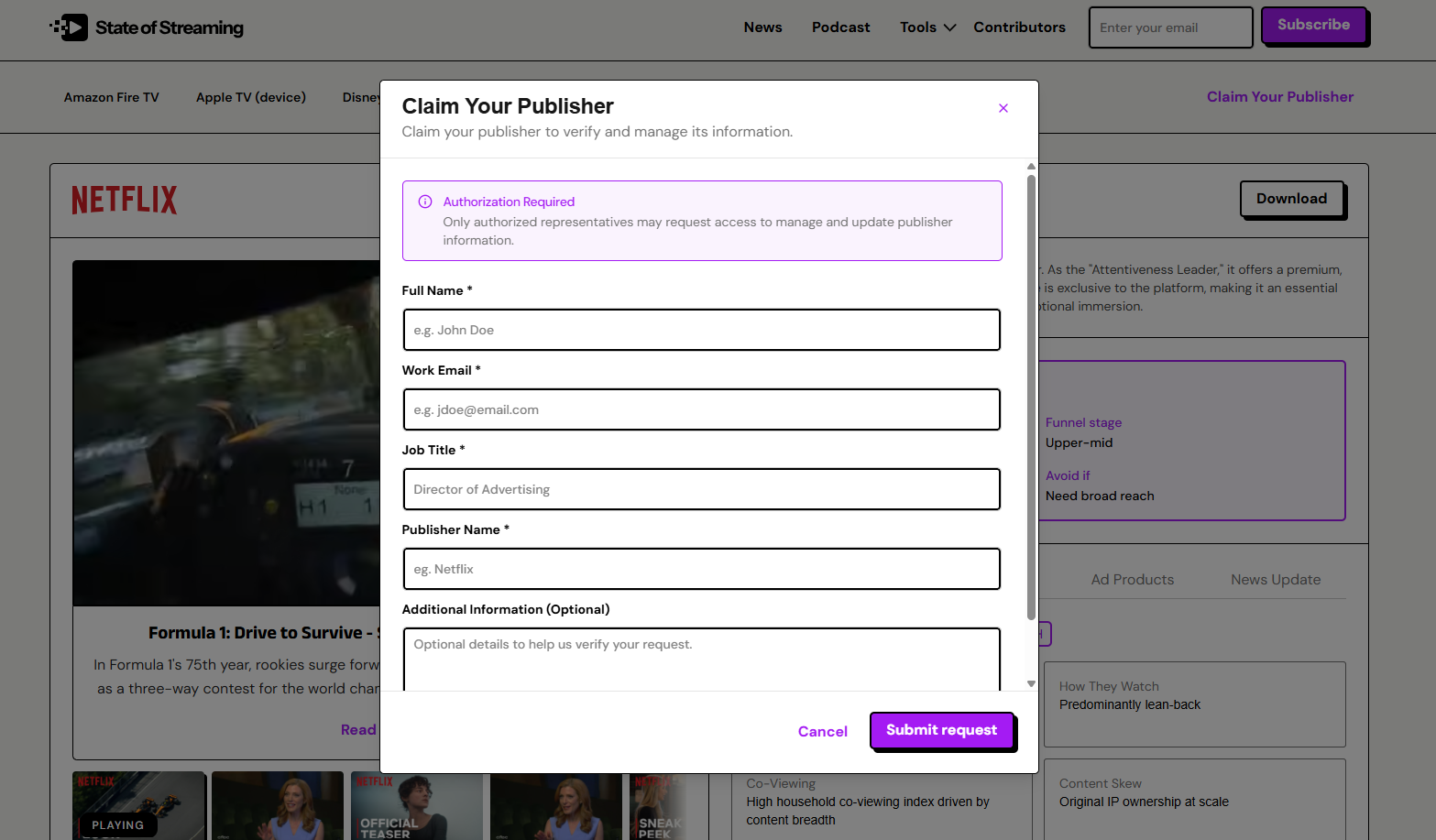The width and height of the screenshot is (1436, 840).
Task: Click the Need broad reach text
Action: point(1100,496)
